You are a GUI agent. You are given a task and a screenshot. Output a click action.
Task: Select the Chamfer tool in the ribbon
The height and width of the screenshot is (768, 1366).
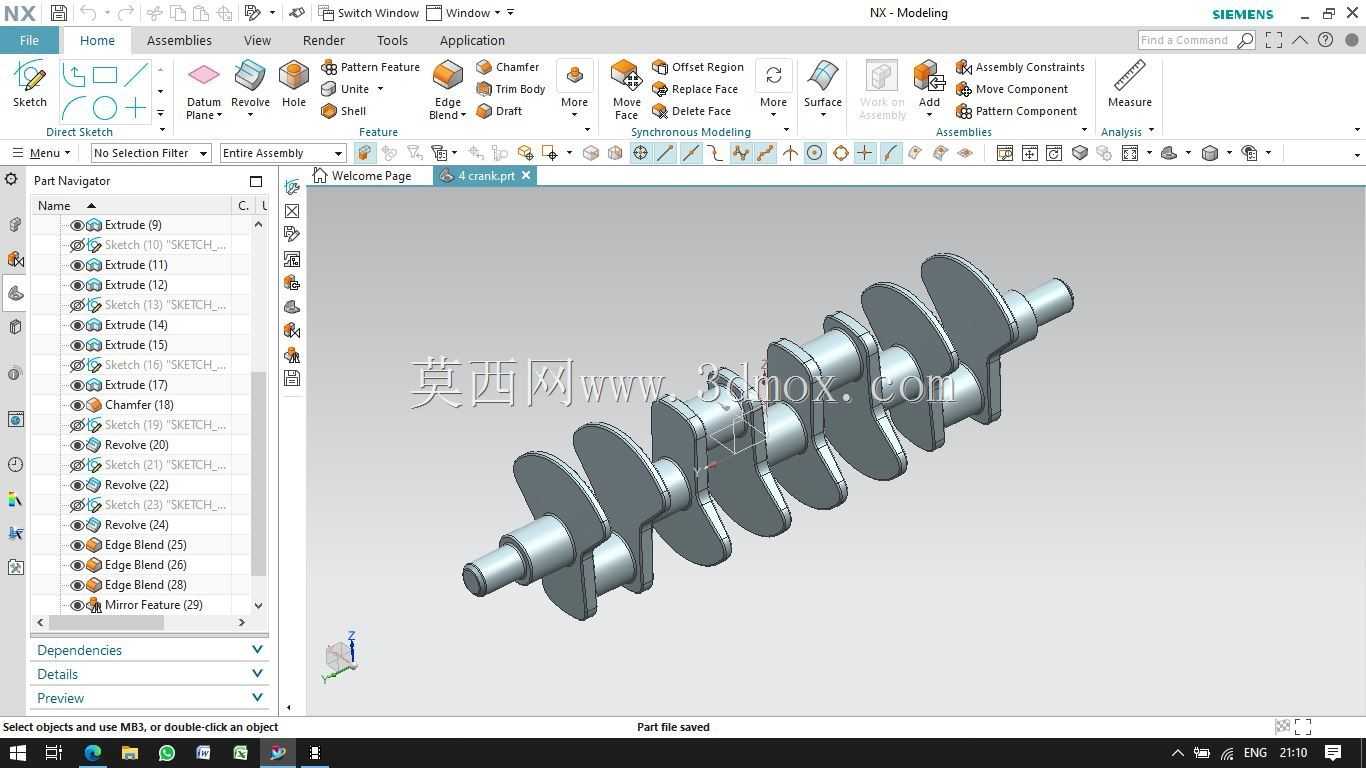tap(508, 67)
